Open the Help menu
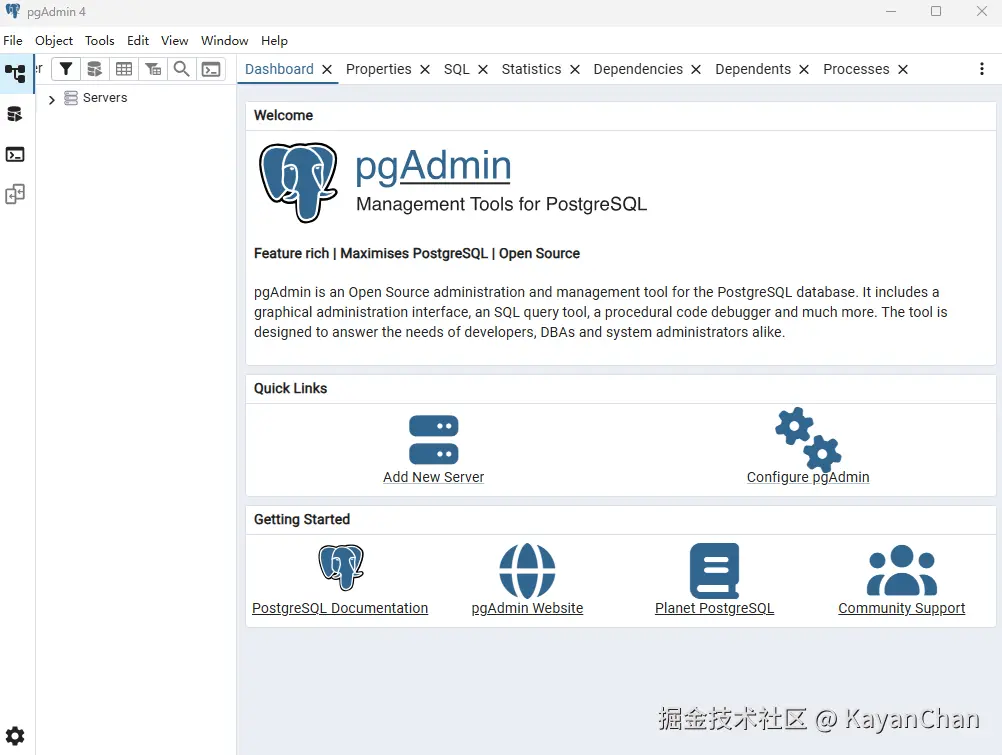This screenshot has height=755, width=1002. (x=274, y=40)
